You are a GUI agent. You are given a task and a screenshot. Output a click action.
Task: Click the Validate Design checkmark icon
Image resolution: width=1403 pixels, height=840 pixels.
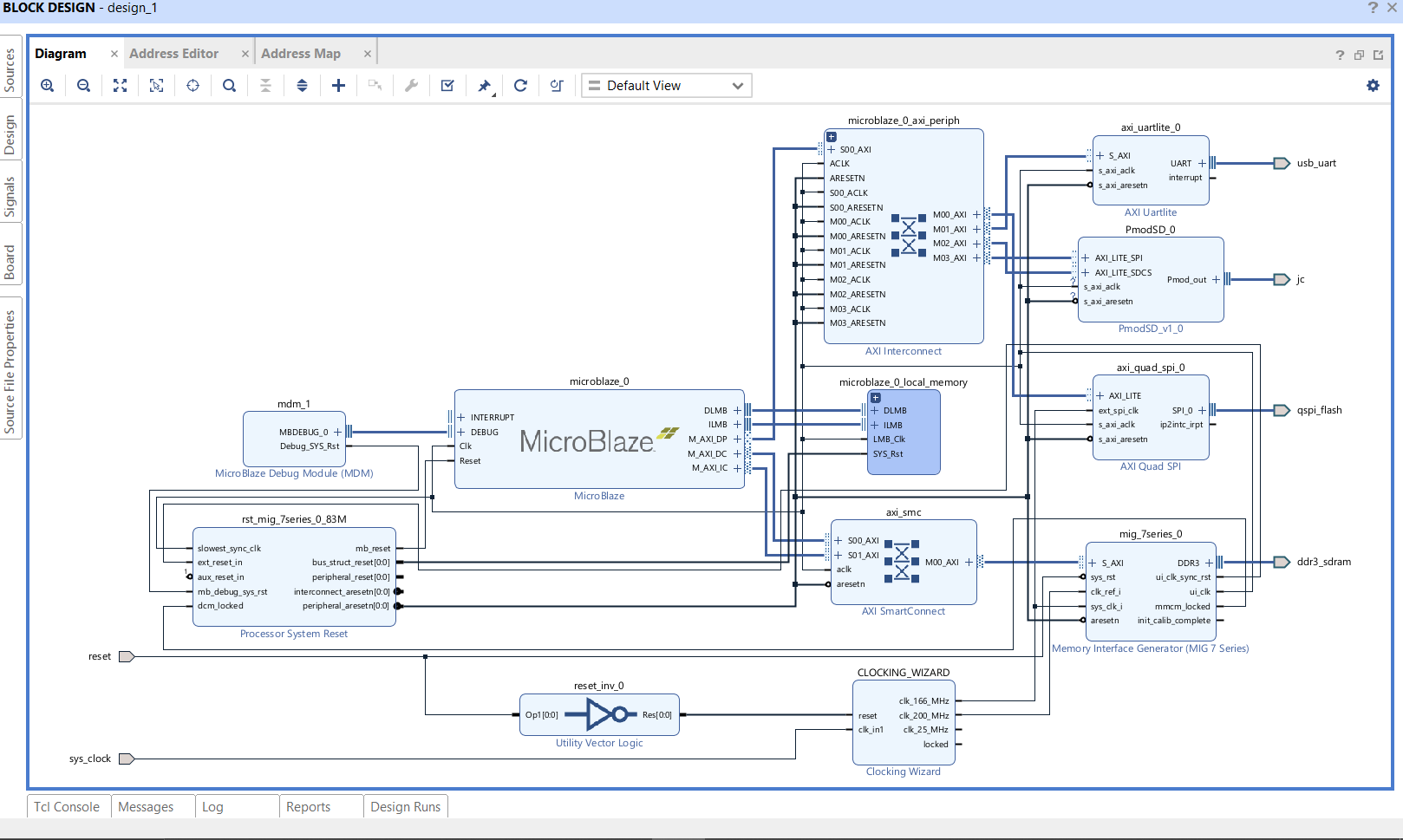pos(448,86)
